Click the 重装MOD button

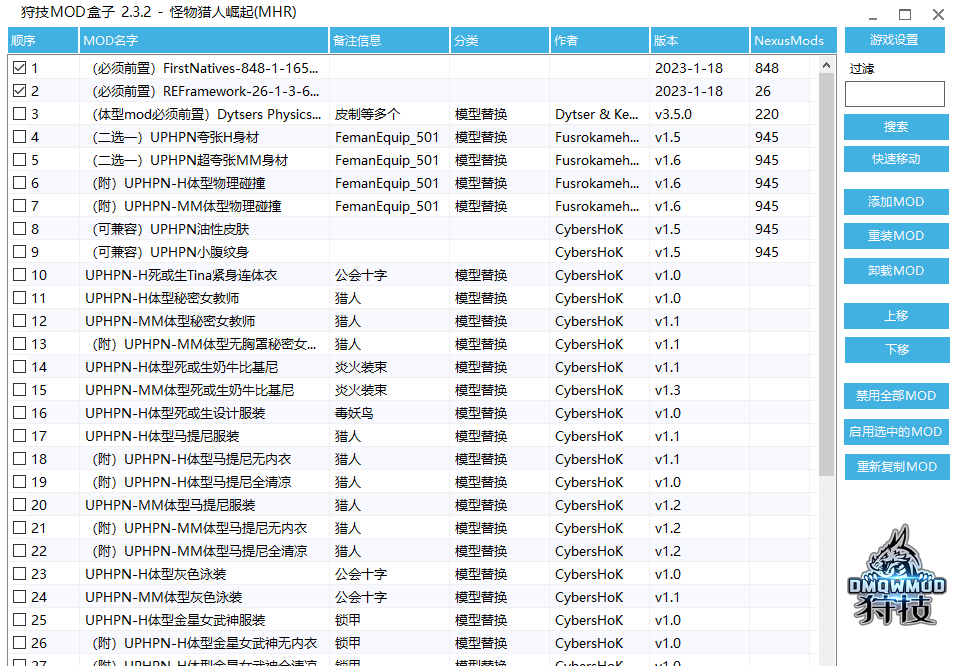pyautogui.click(x=896, y=236)
